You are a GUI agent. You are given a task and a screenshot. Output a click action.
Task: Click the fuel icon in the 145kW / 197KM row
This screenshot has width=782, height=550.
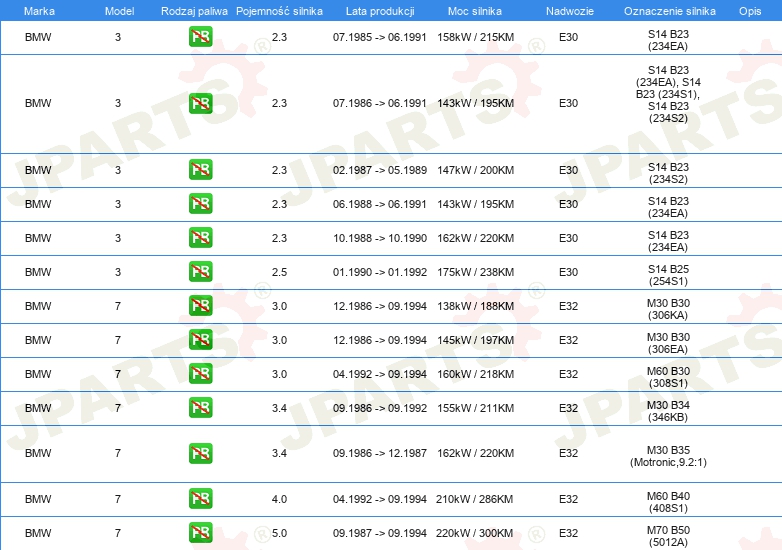coord(200,340)
